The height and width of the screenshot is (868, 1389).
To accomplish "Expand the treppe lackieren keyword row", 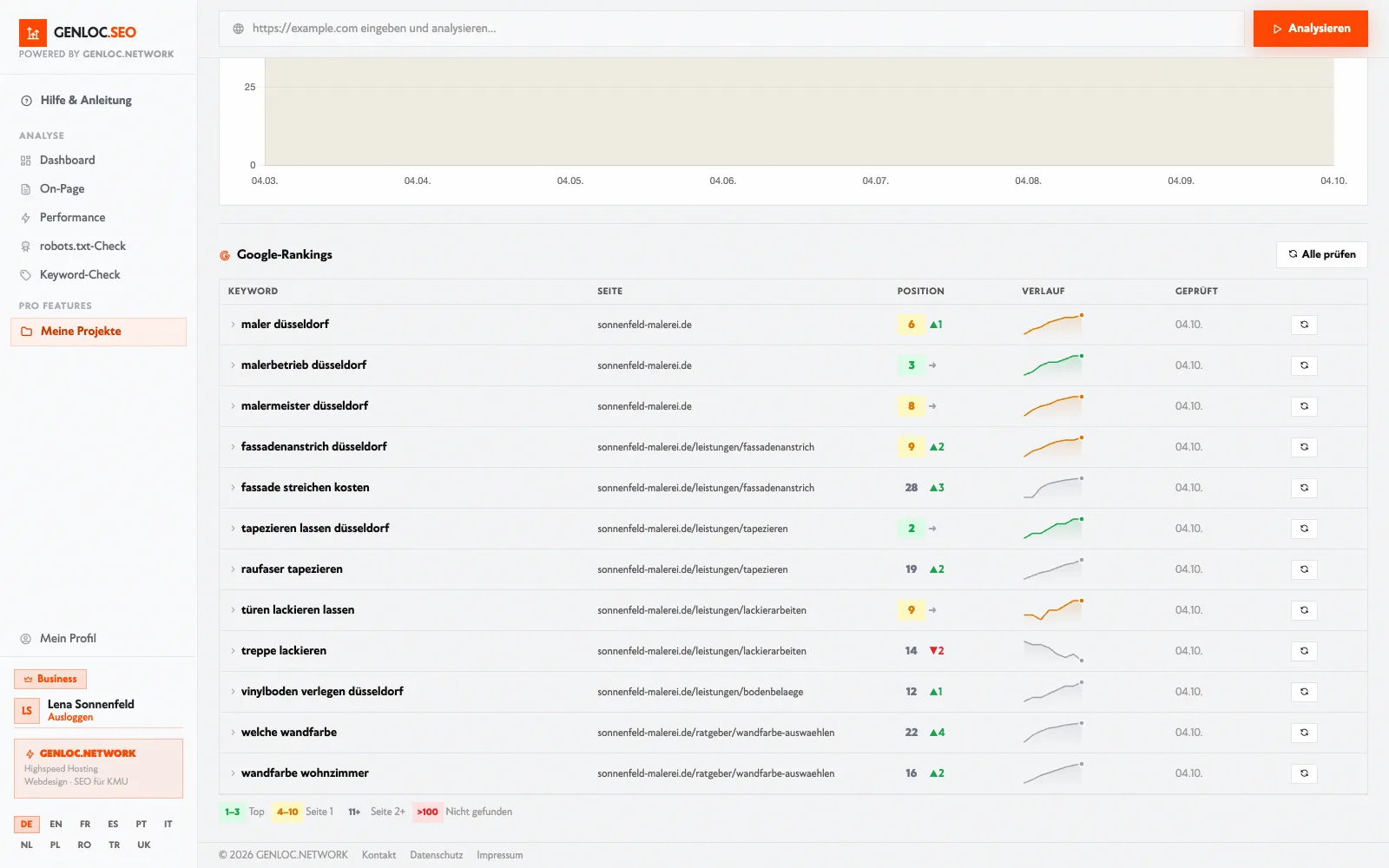I will tap(233, 651).
